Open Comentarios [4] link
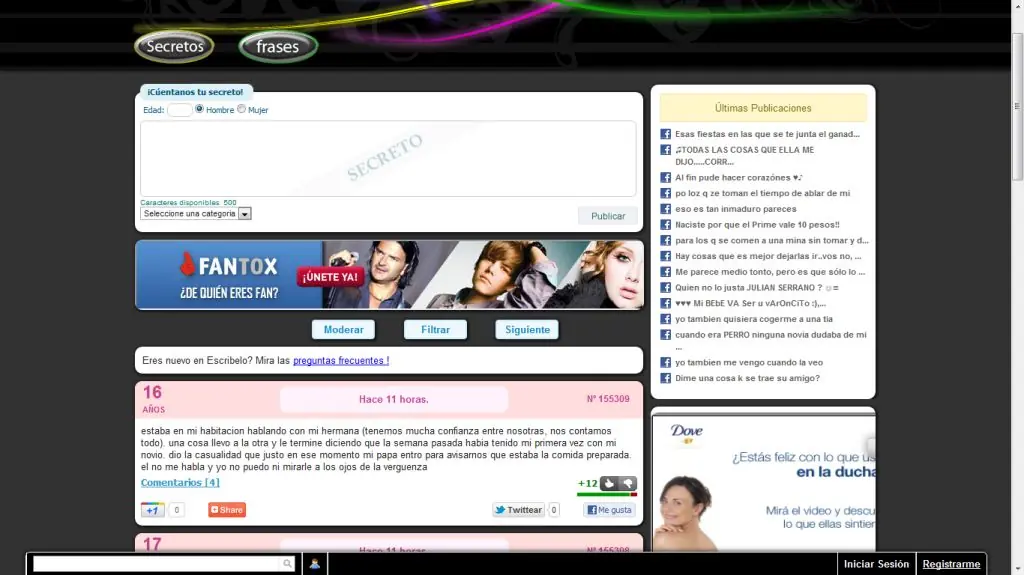This screenshot has width=1024, height=575. (x=180, y=482)
